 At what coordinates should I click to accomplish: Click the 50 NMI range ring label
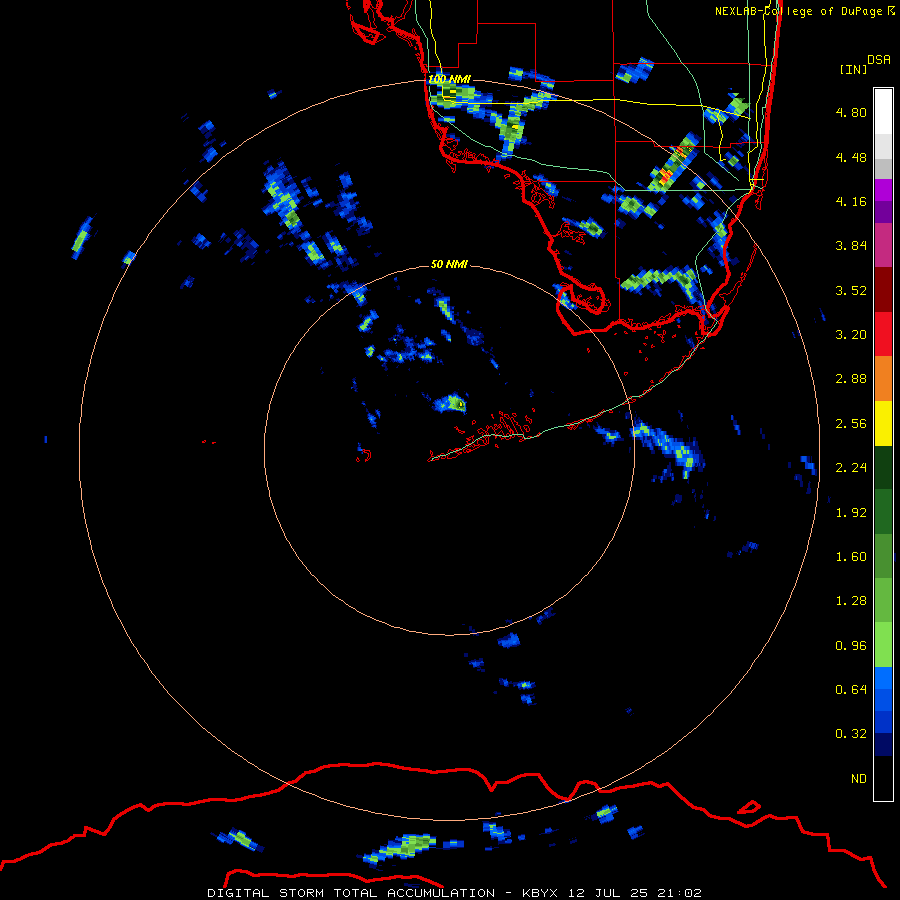click(449, 264)
